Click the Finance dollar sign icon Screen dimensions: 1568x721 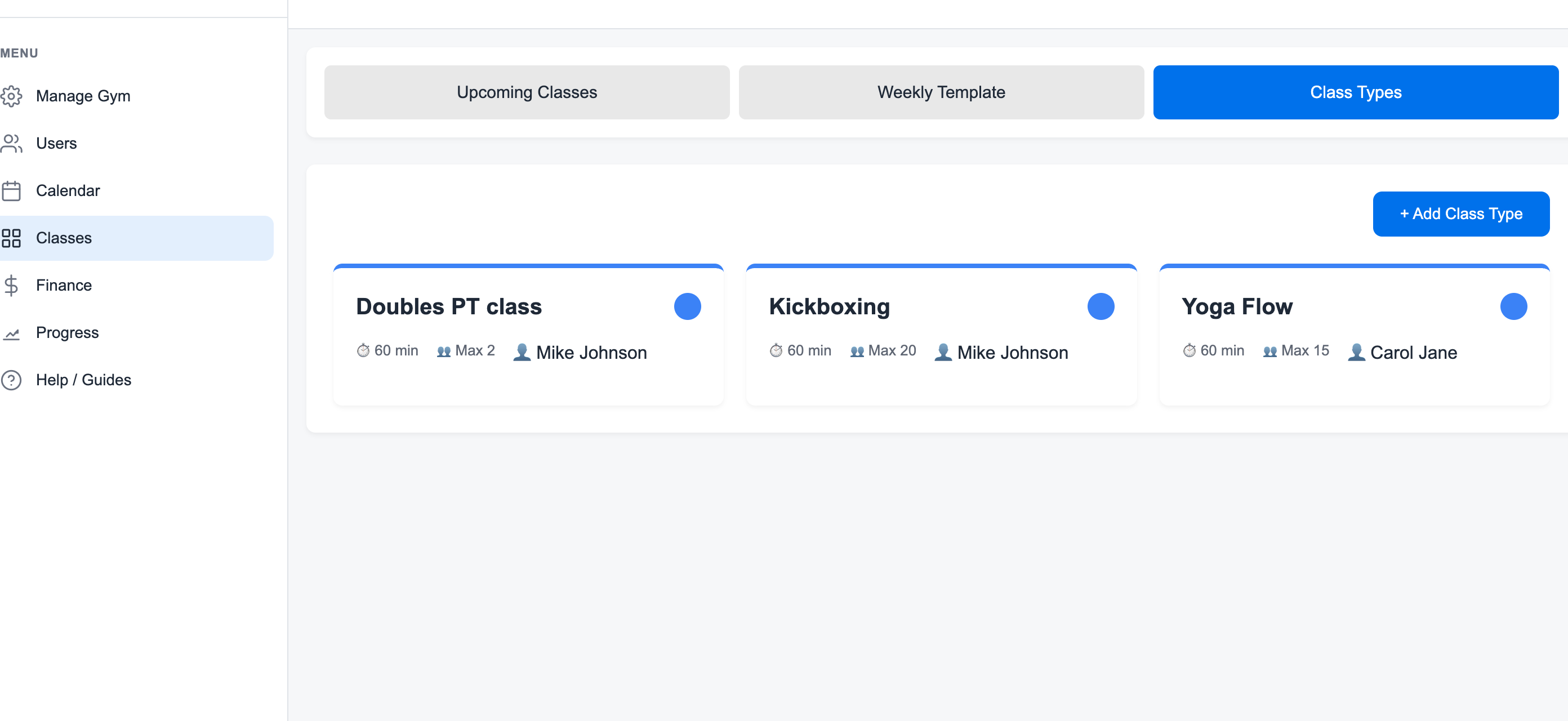coord(11,286)
